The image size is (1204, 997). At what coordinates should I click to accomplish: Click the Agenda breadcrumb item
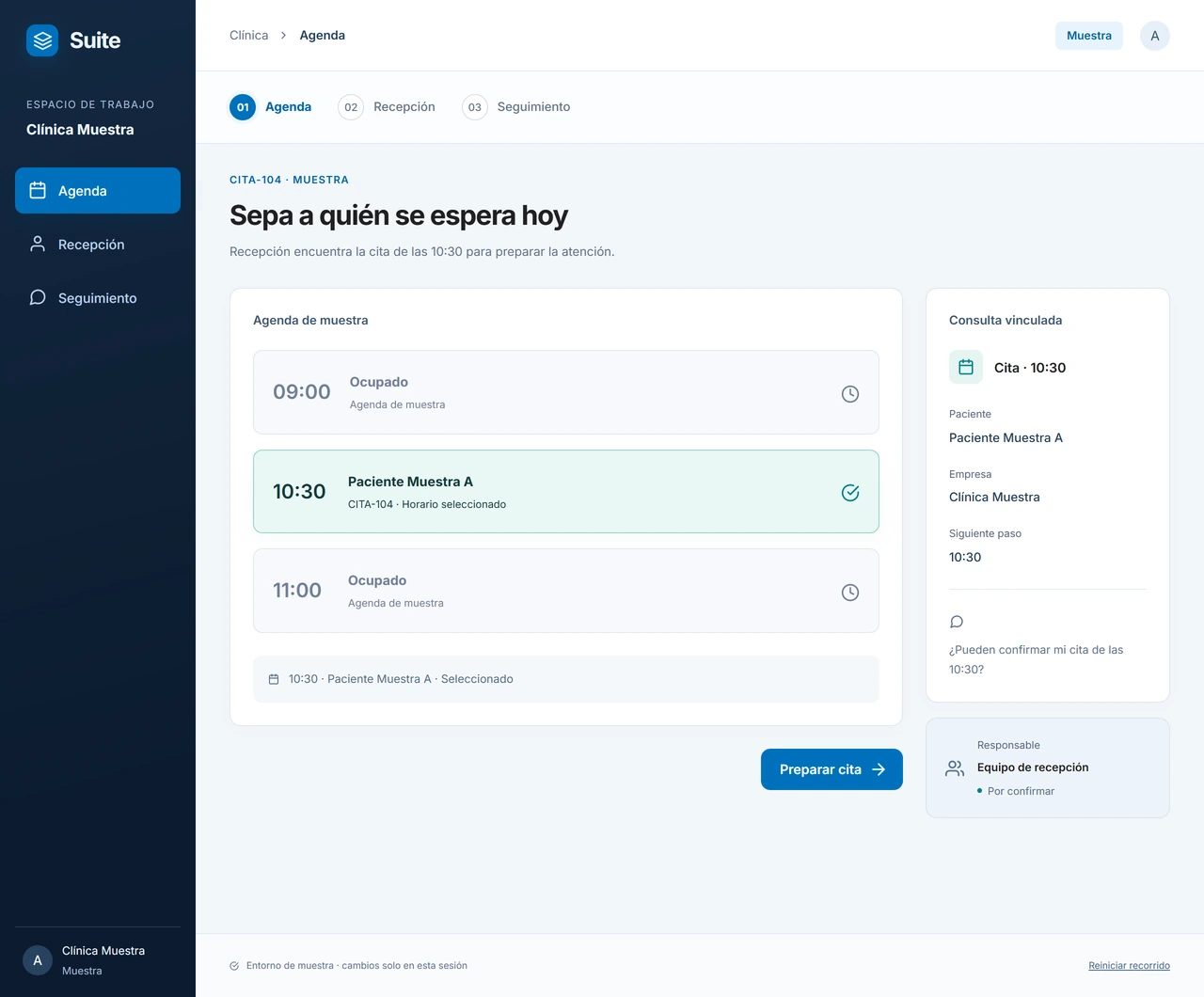[x=323, y=36]
